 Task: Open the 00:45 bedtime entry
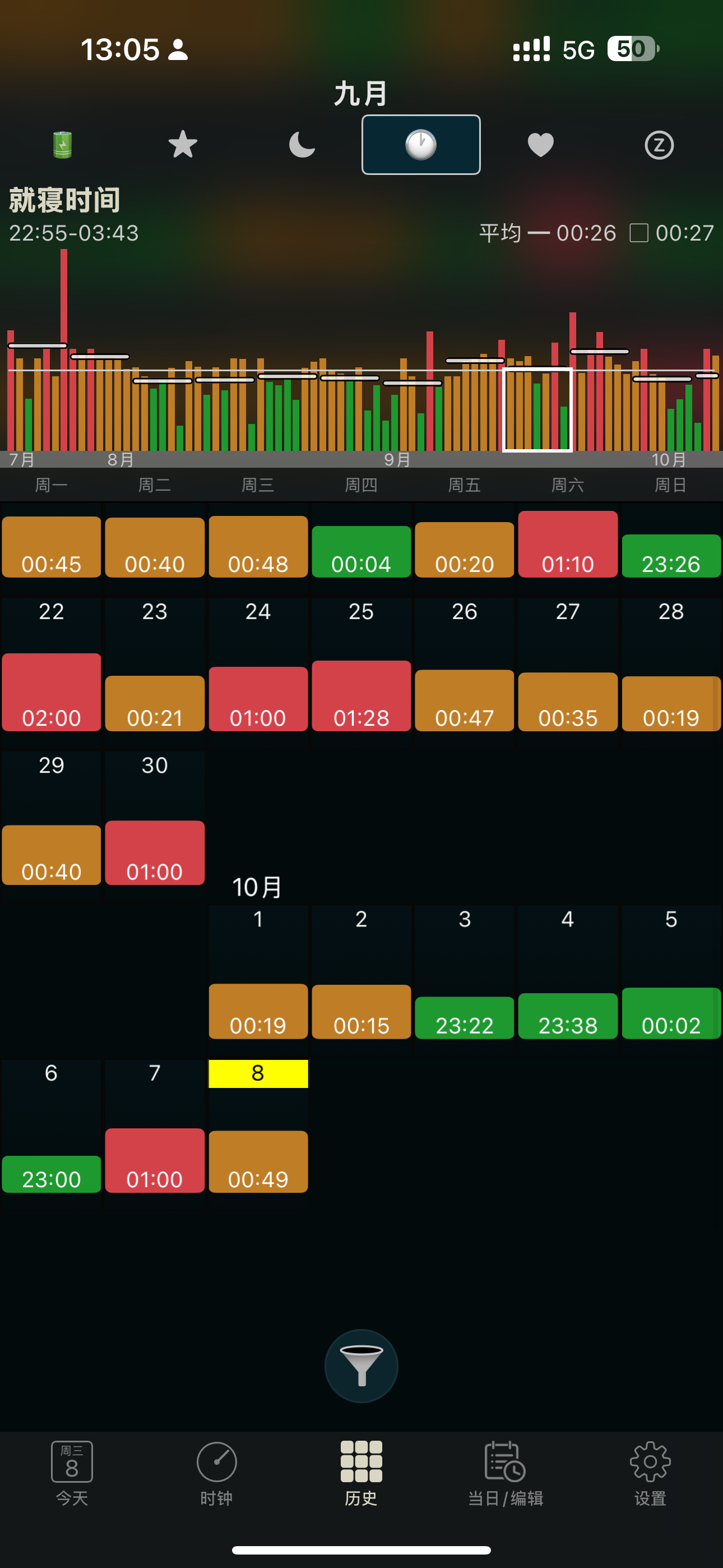tap(51, 547)
